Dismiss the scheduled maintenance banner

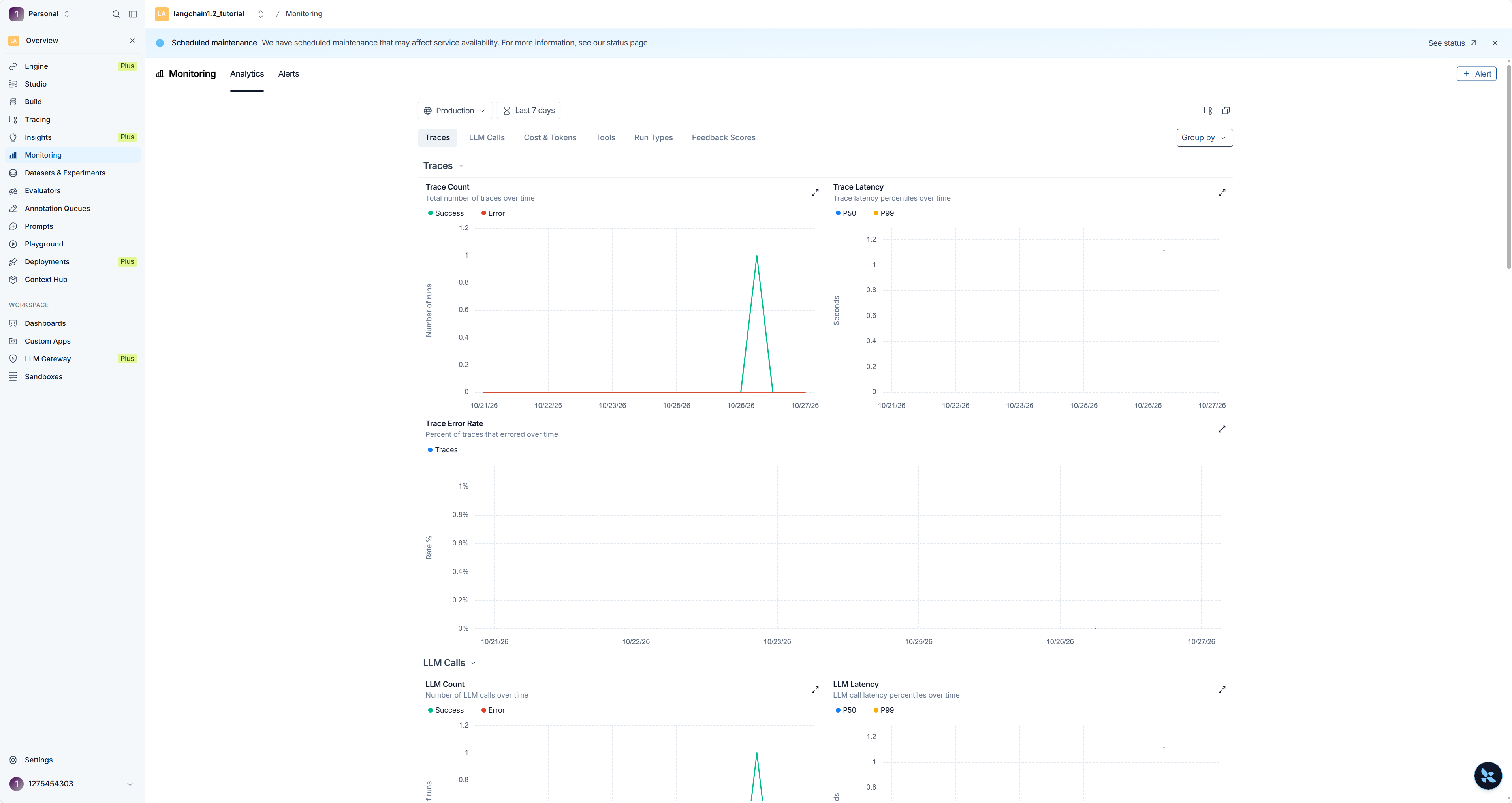(x=1495, y=43)
